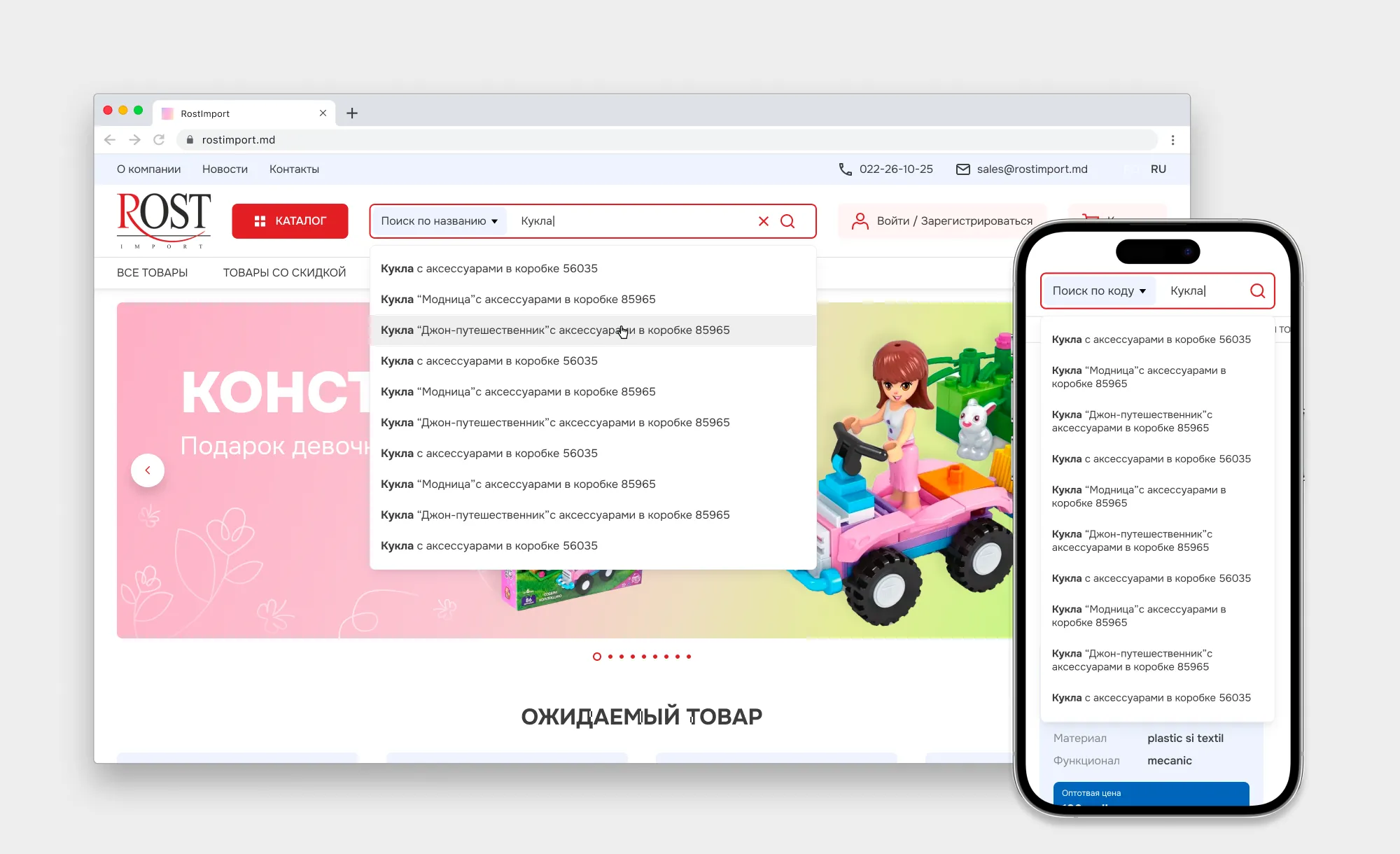The width and height of the screenshot is (1400, 854).
Task: Expand mobile 'Поиск по коду' dropdown
Action: click(x=1098, y=291)
